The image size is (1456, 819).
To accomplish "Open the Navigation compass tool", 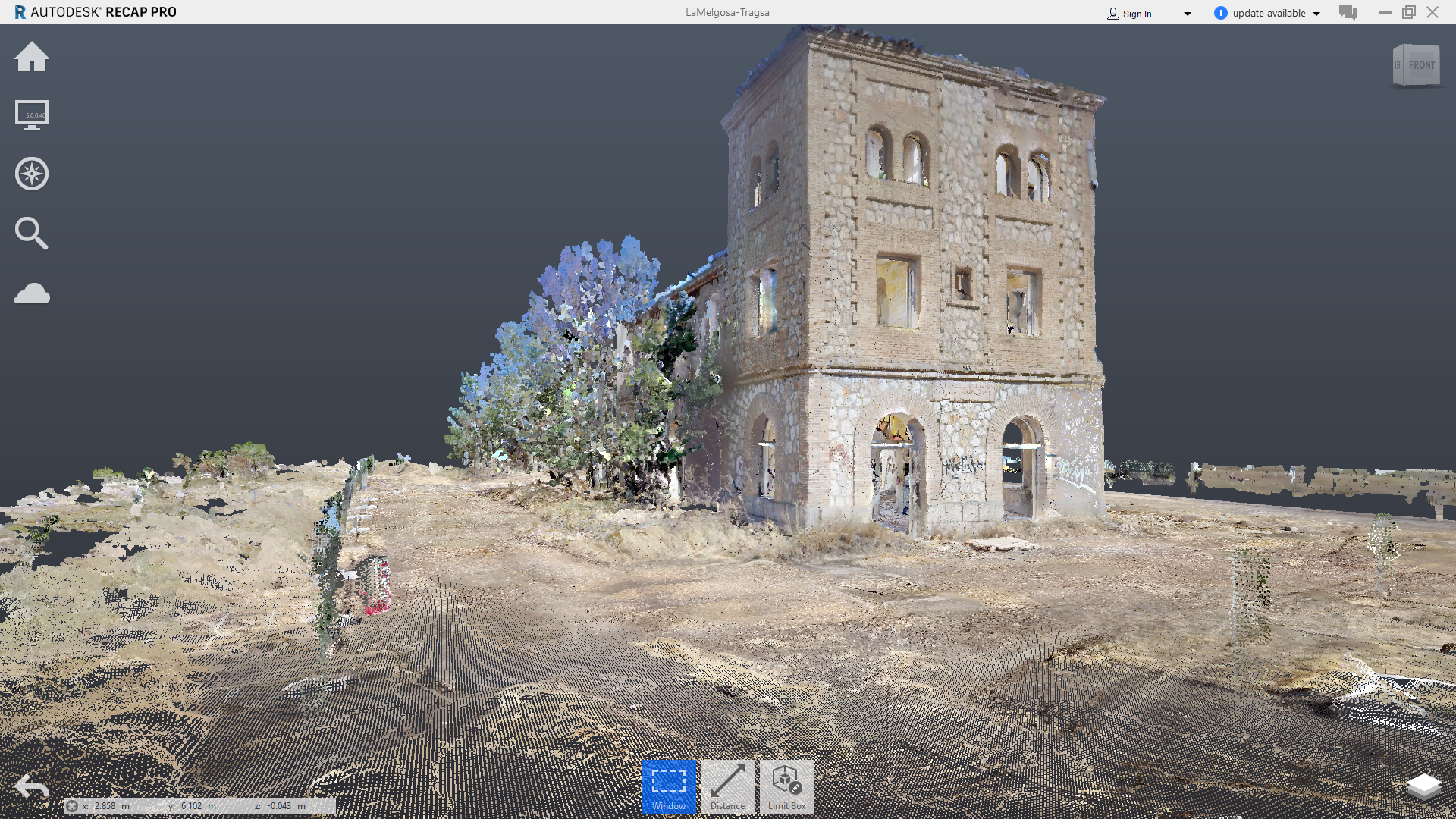I will pos(32,174).
